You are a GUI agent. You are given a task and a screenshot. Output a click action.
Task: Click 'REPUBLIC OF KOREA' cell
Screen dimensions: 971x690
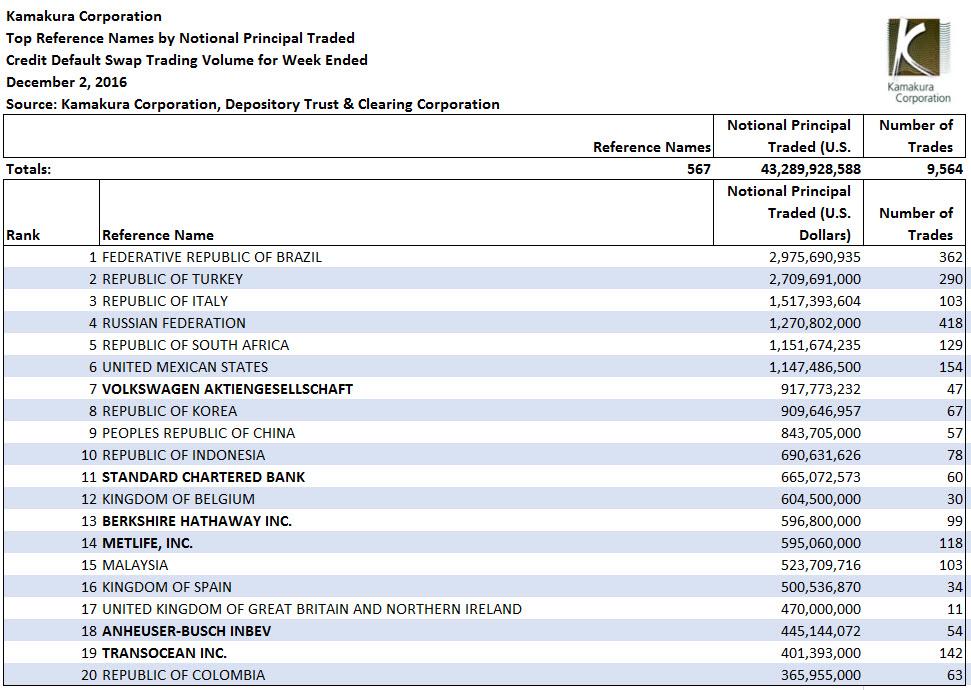[x=169, y=411]
